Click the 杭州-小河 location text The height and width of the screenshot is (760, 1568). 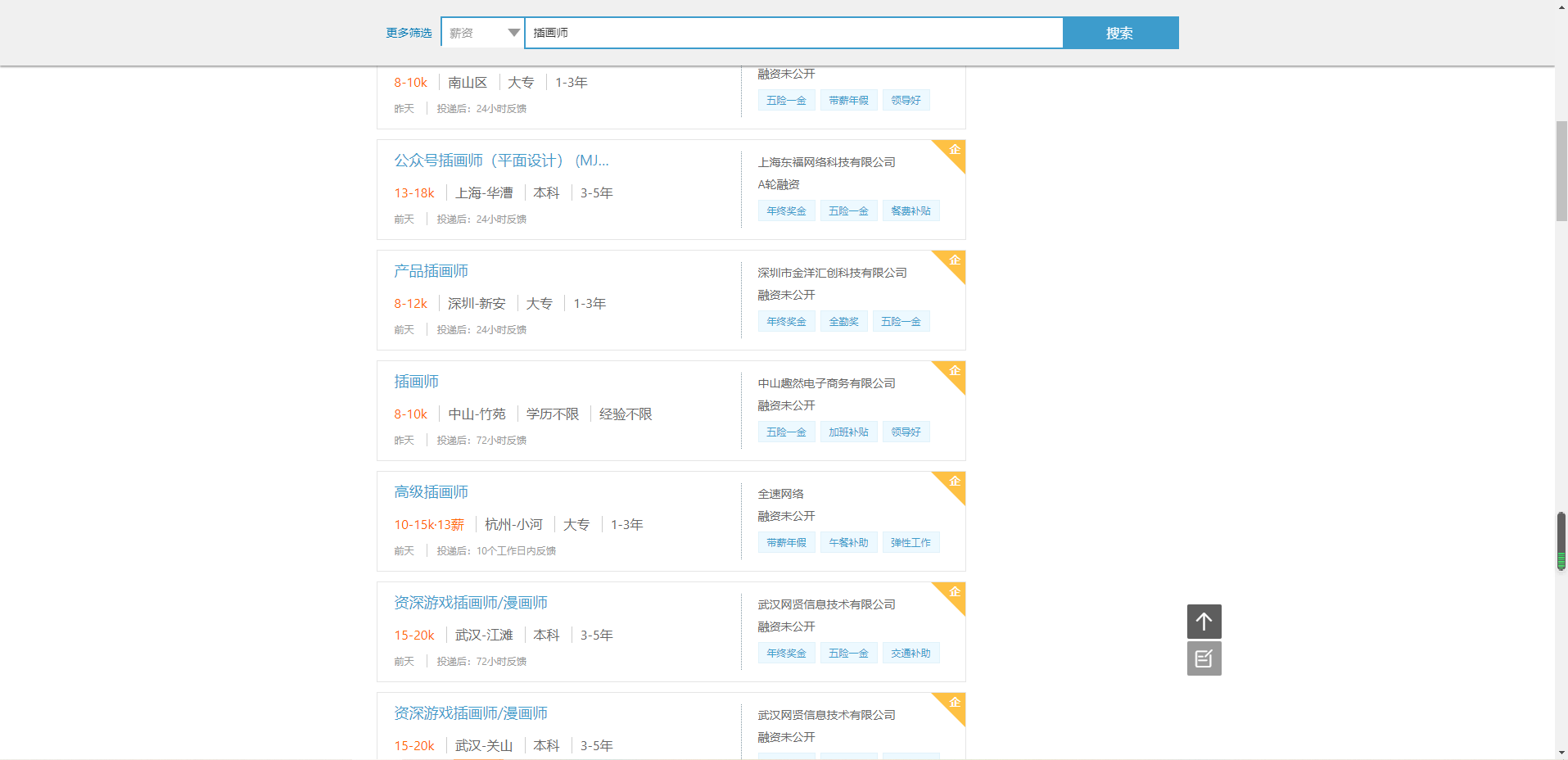pyautogui.click(x=513, y=525)
